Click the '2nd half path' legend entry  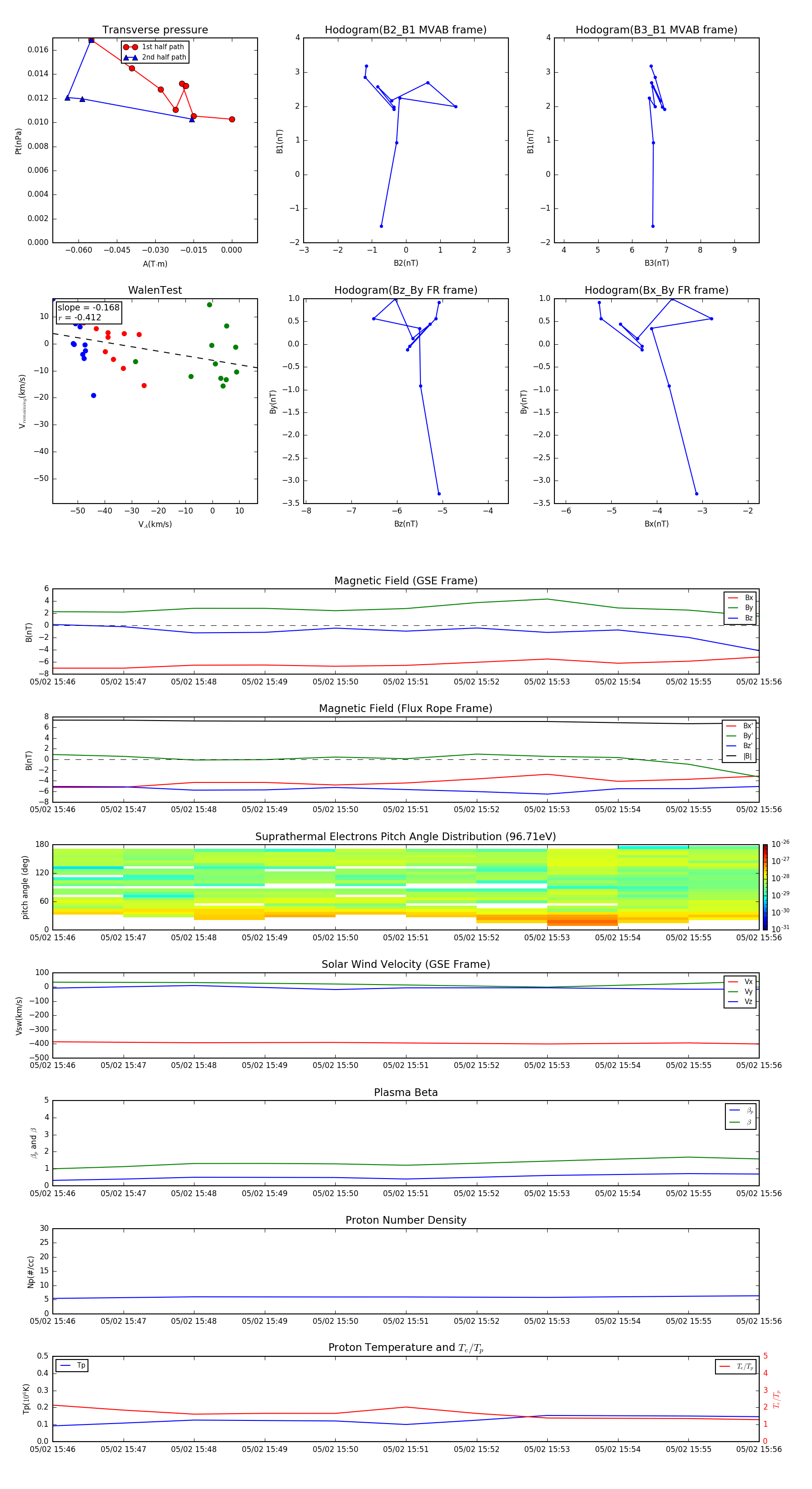click(155, 57)
